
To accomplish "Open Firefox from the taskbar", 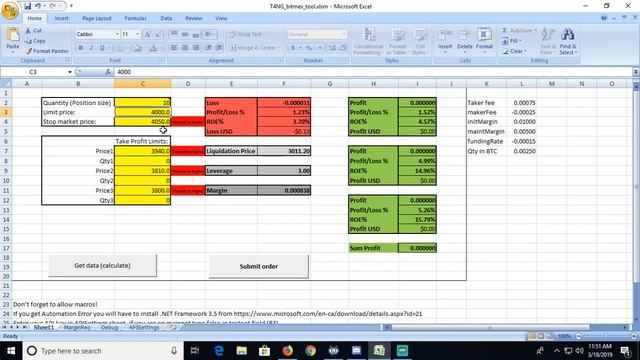I will (287, 351).
